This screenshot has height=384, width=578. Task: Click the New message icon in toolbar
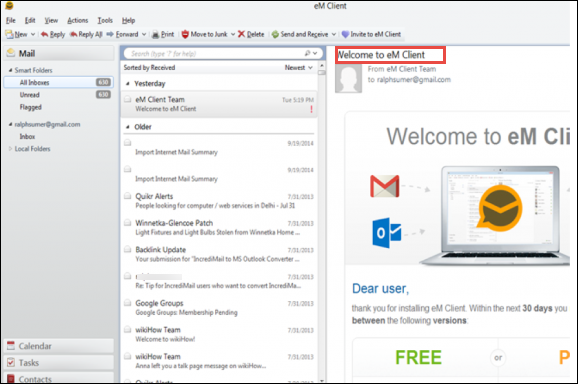coord(9,34)
